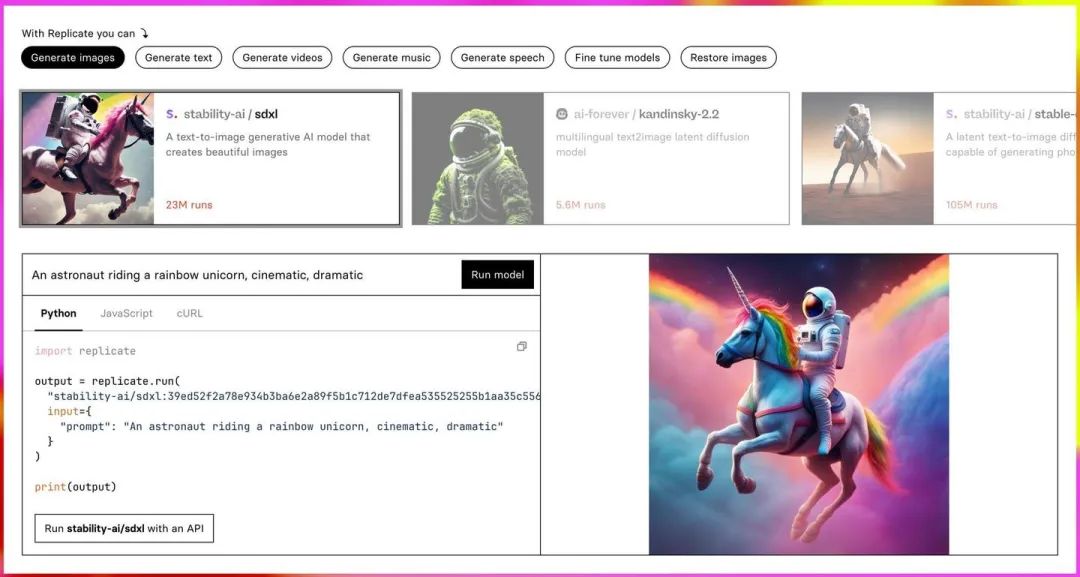
Task: Open the cURL code tab
Action: (x=190, y=313)
